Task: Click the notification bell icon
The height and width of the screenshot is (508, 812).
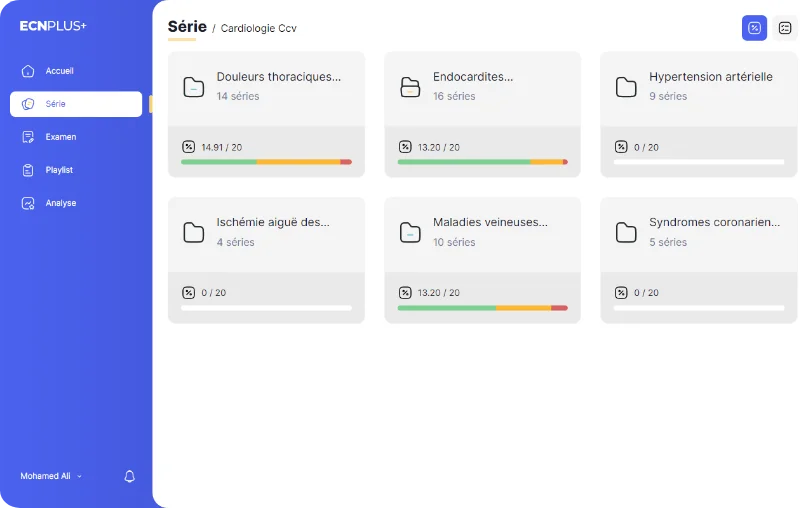Action: pyautogui.click(x=129, y=476)
